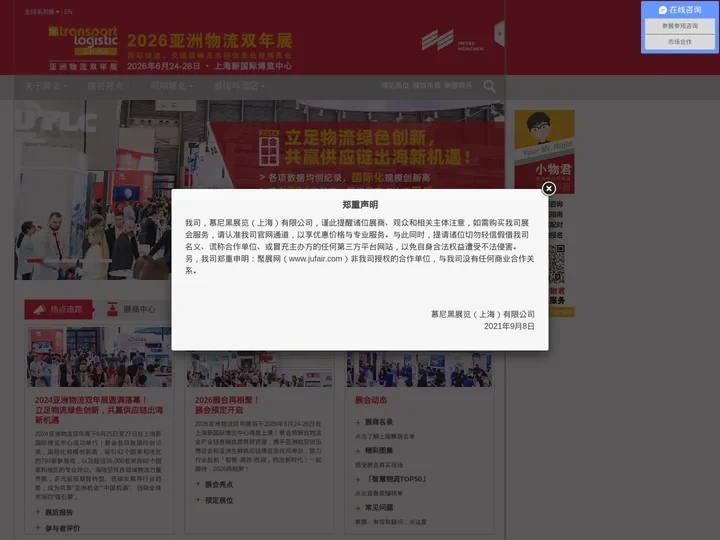This screenshot has width=720, height=540.
Task: Click the arrow icon beside 常见问题
Action: point(358,507)
